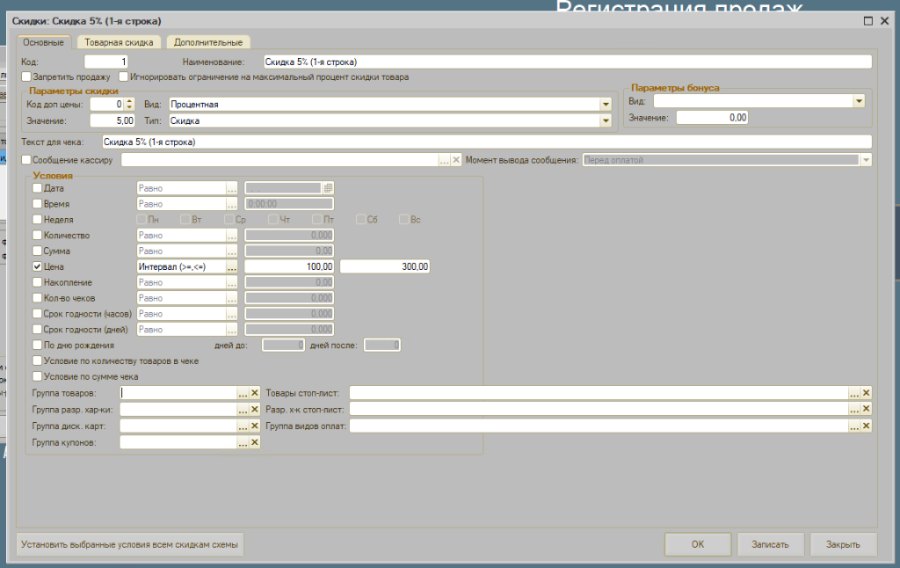Click the Записать button

click(x=770, y=544)
